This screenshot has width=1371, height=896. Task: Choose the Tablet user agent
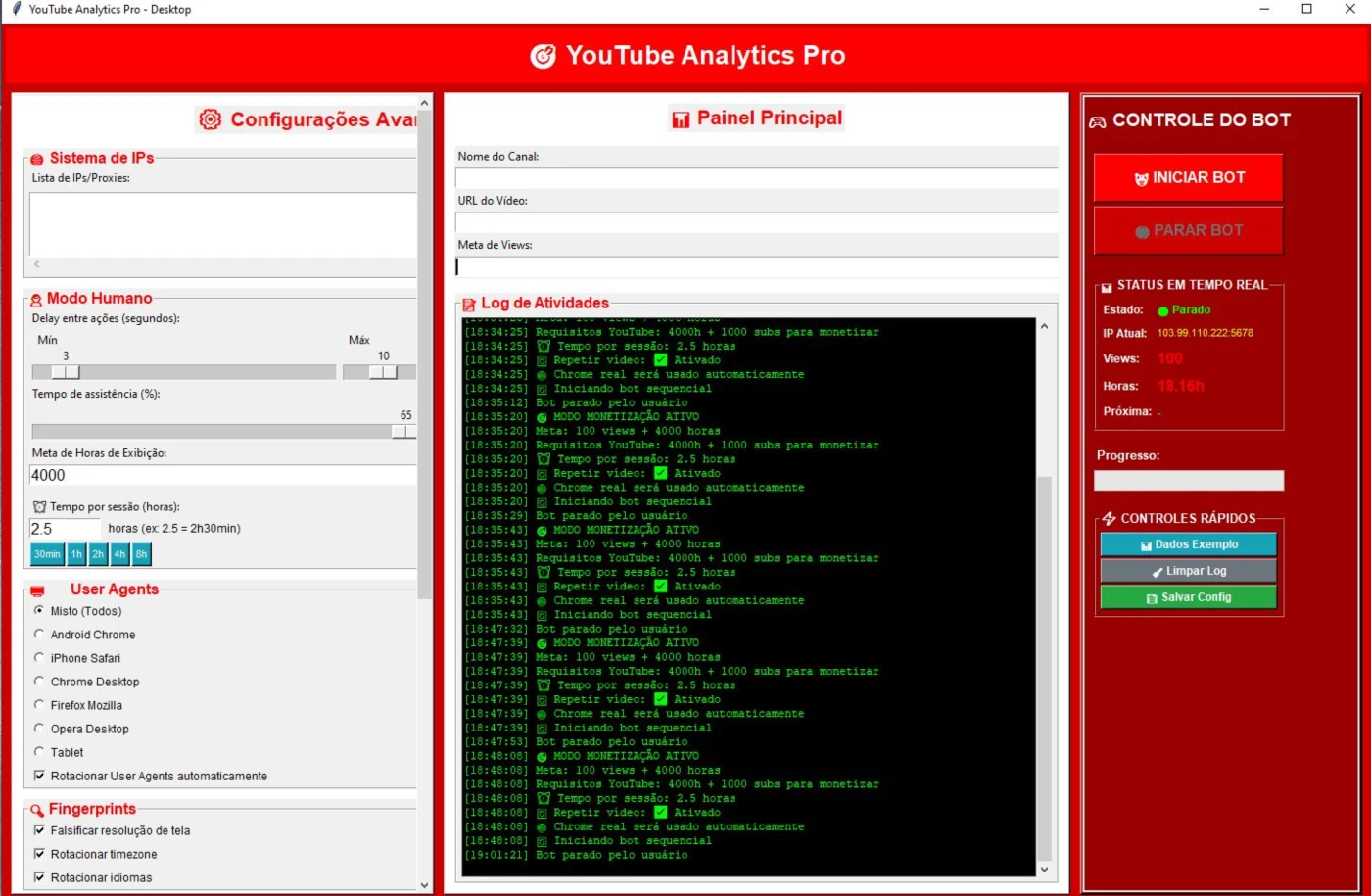click(x=39, y=751)
